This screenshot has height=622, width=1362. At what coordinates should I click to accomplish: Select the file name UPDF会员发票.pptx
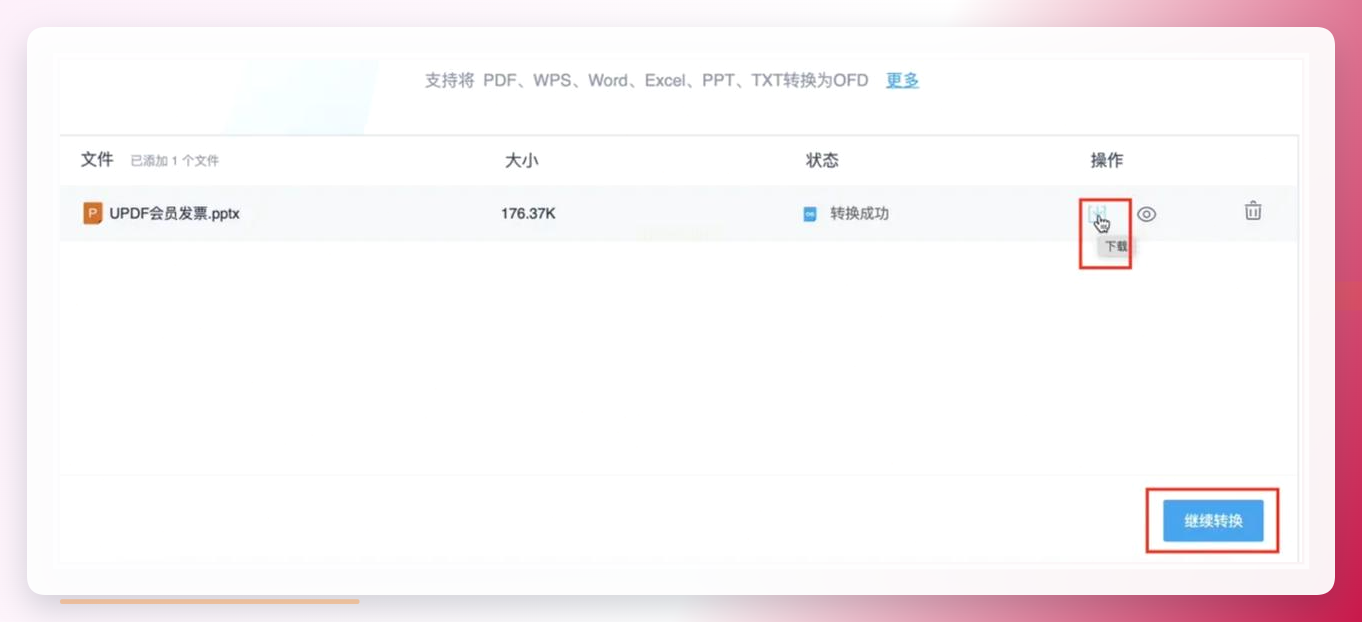coord(175,213)
